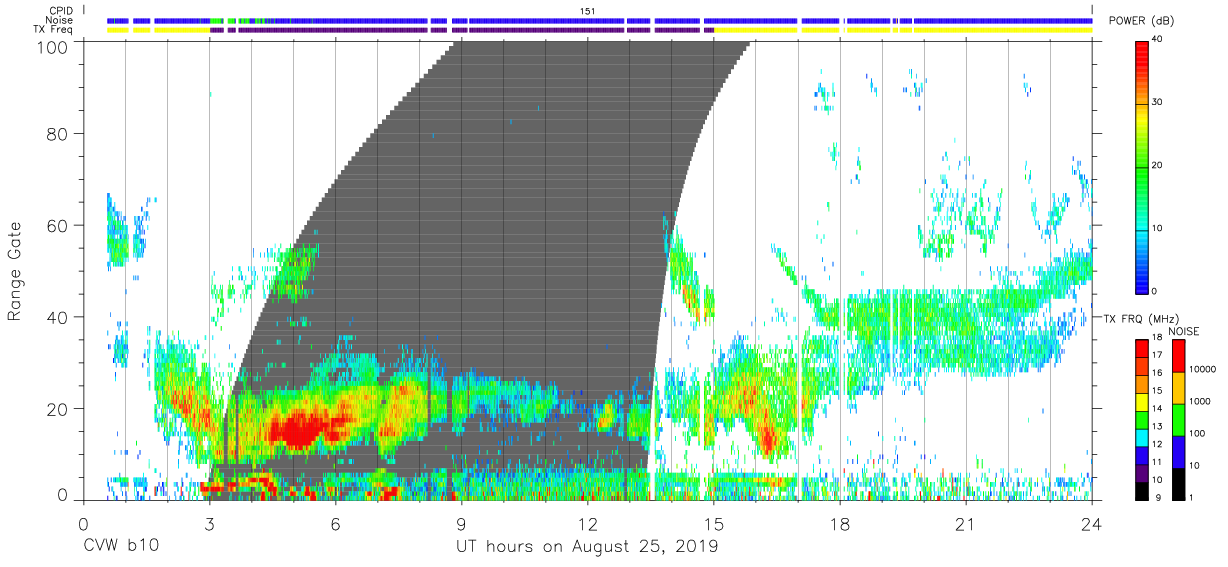This screenshot has width=1228, height=567.
Task: Click the 40 tick on the Range Gate axis
Action: point(58,317)
